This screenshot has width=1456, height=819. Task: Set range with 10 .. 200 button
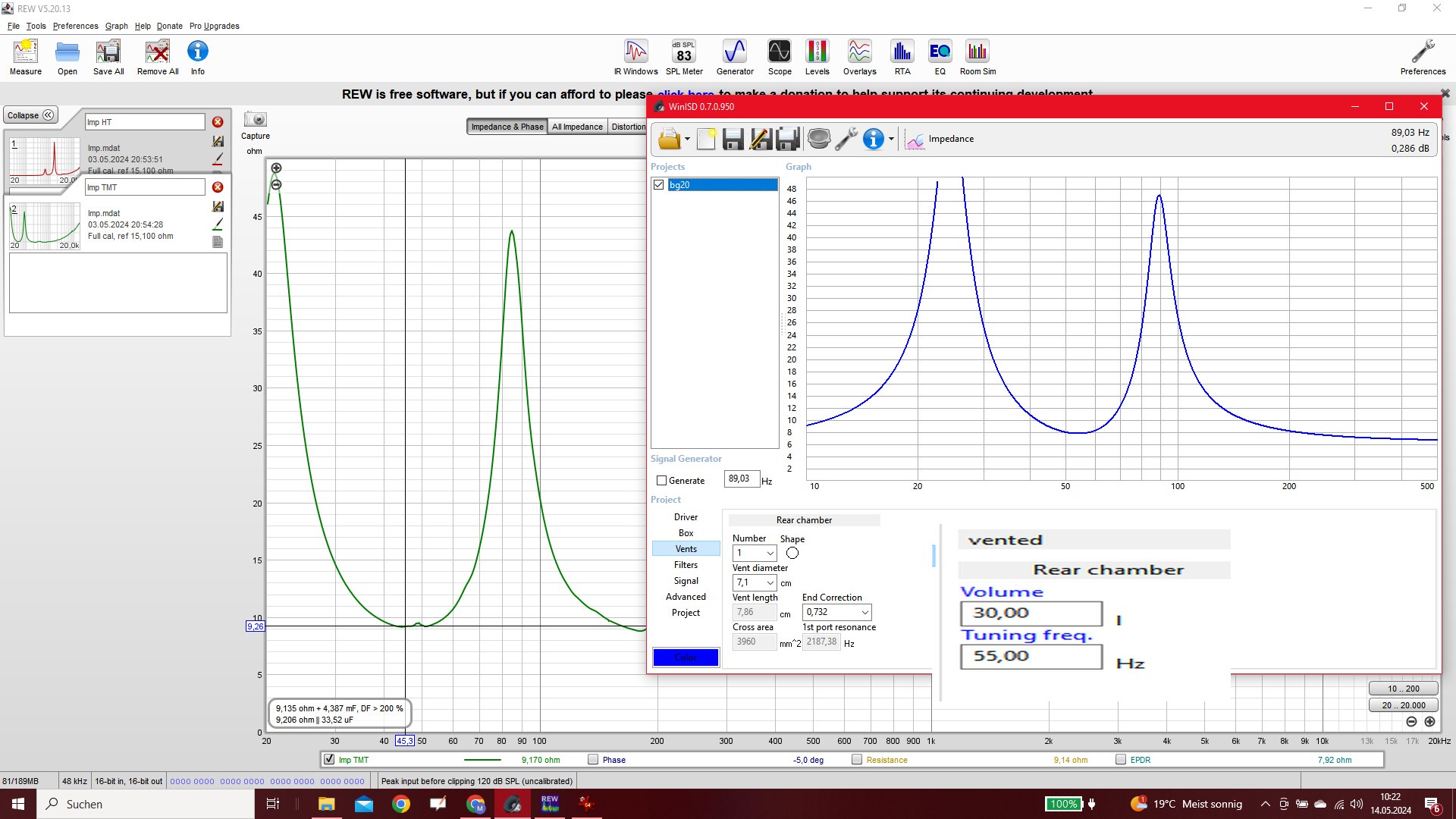coord(1403,689)
